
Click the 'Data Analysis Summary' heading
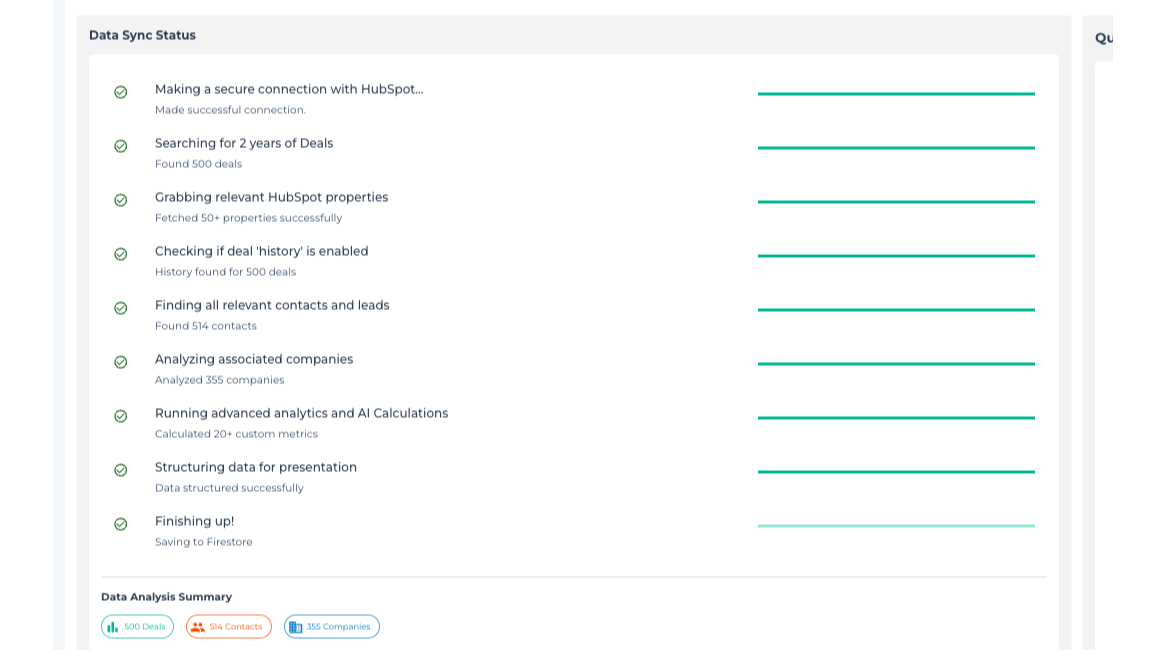point(165,596)
